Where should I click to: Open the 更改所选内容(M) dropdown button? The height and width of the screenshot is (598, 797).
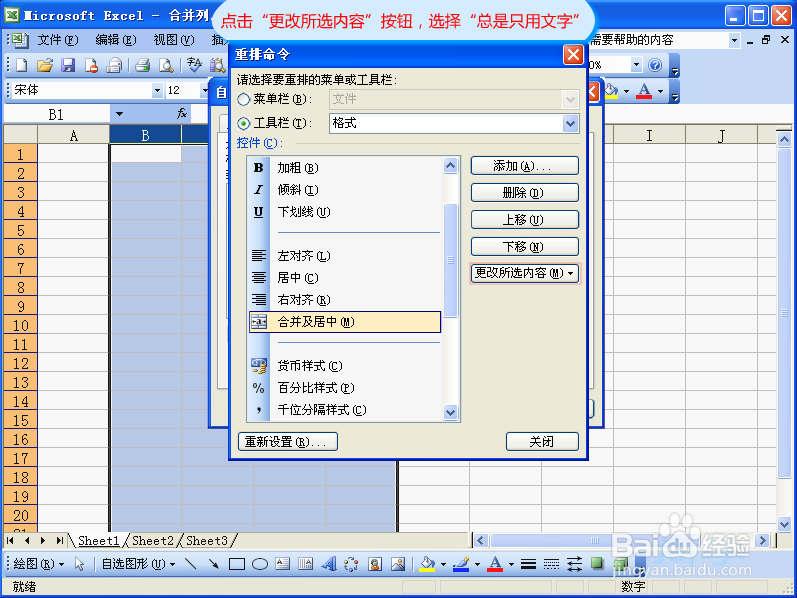(x=525, y=274)
